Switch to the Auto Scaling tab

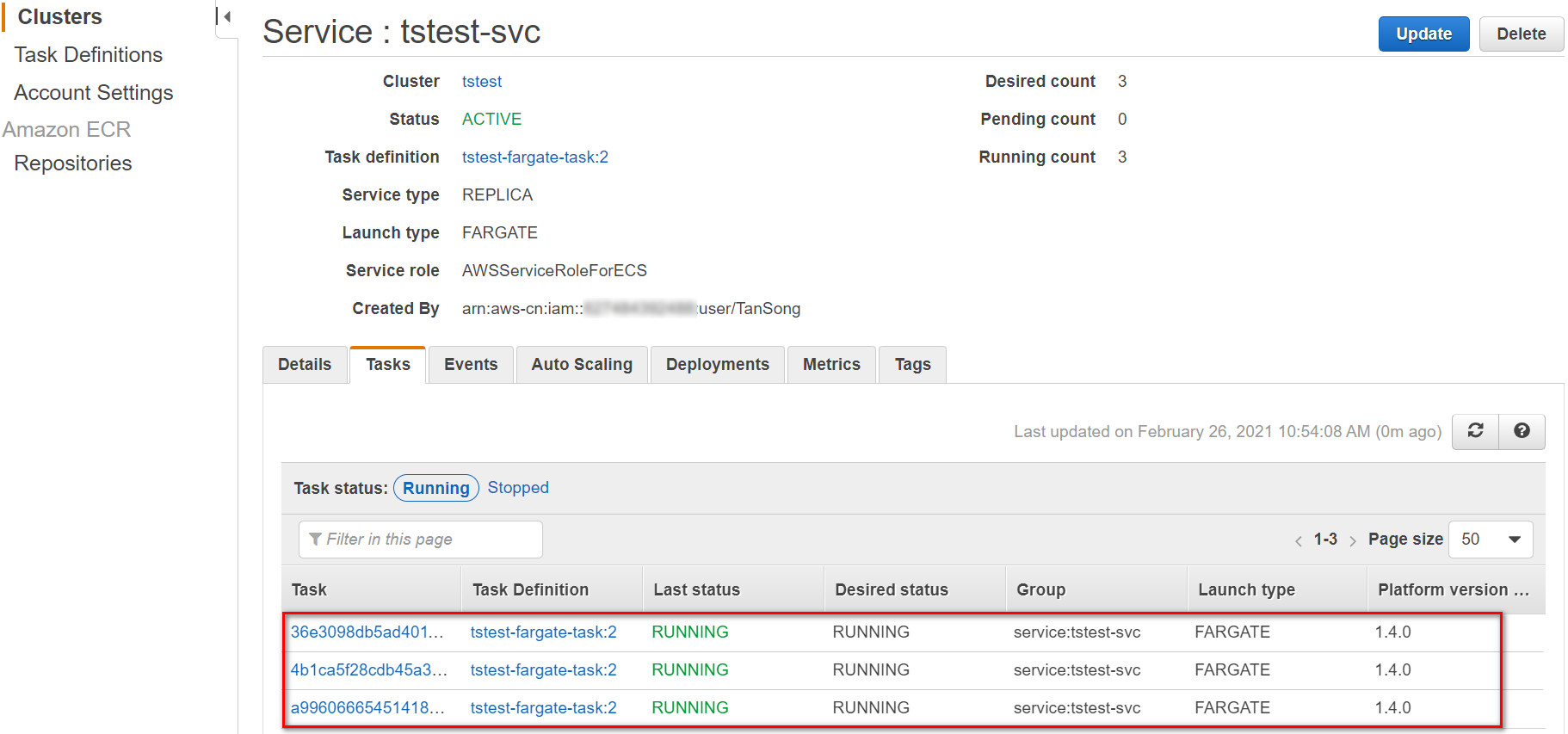(x=582, y=365)
